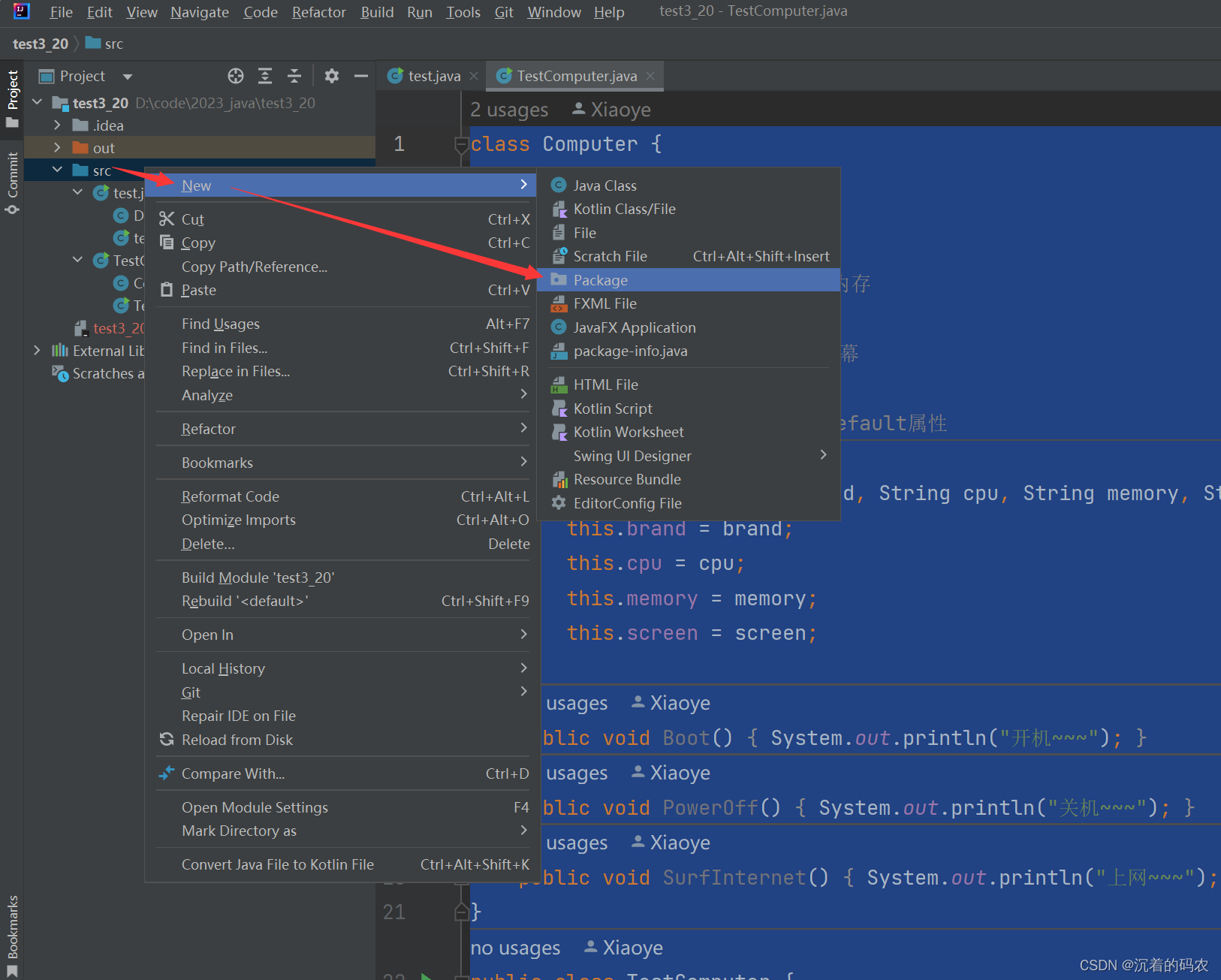Click the Compare With icon
1221x980 pixels.
tap(167, 773)
